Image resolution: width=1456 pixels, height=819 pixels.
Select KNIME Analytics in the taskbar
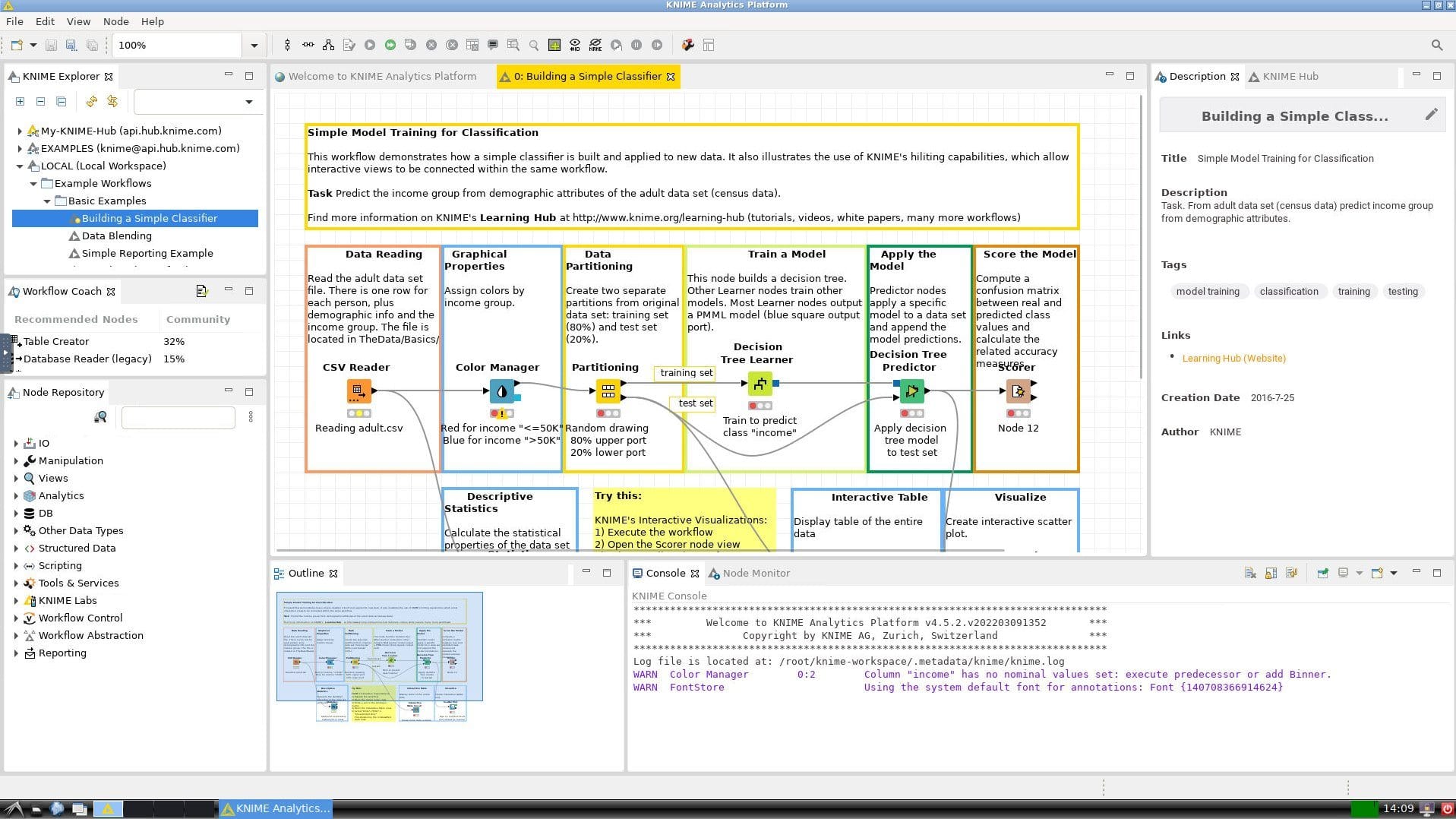coord(276,808)
